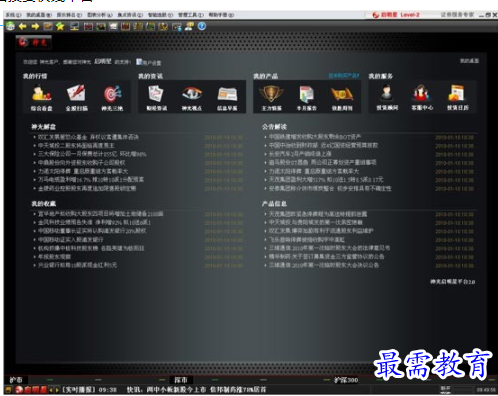Select the 深市 index tab at bottom
This screenshot has height=396, width=498.
(181, 380)
